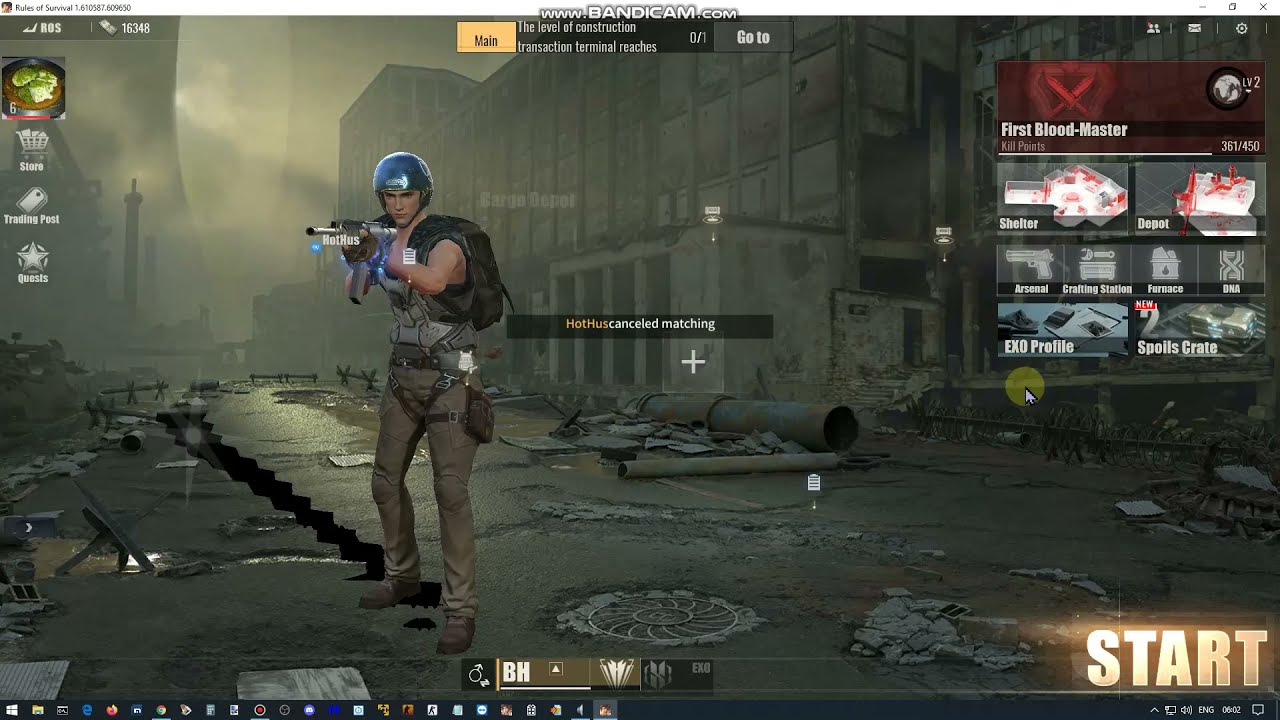Open the Spoils Crate panel

1200,330
